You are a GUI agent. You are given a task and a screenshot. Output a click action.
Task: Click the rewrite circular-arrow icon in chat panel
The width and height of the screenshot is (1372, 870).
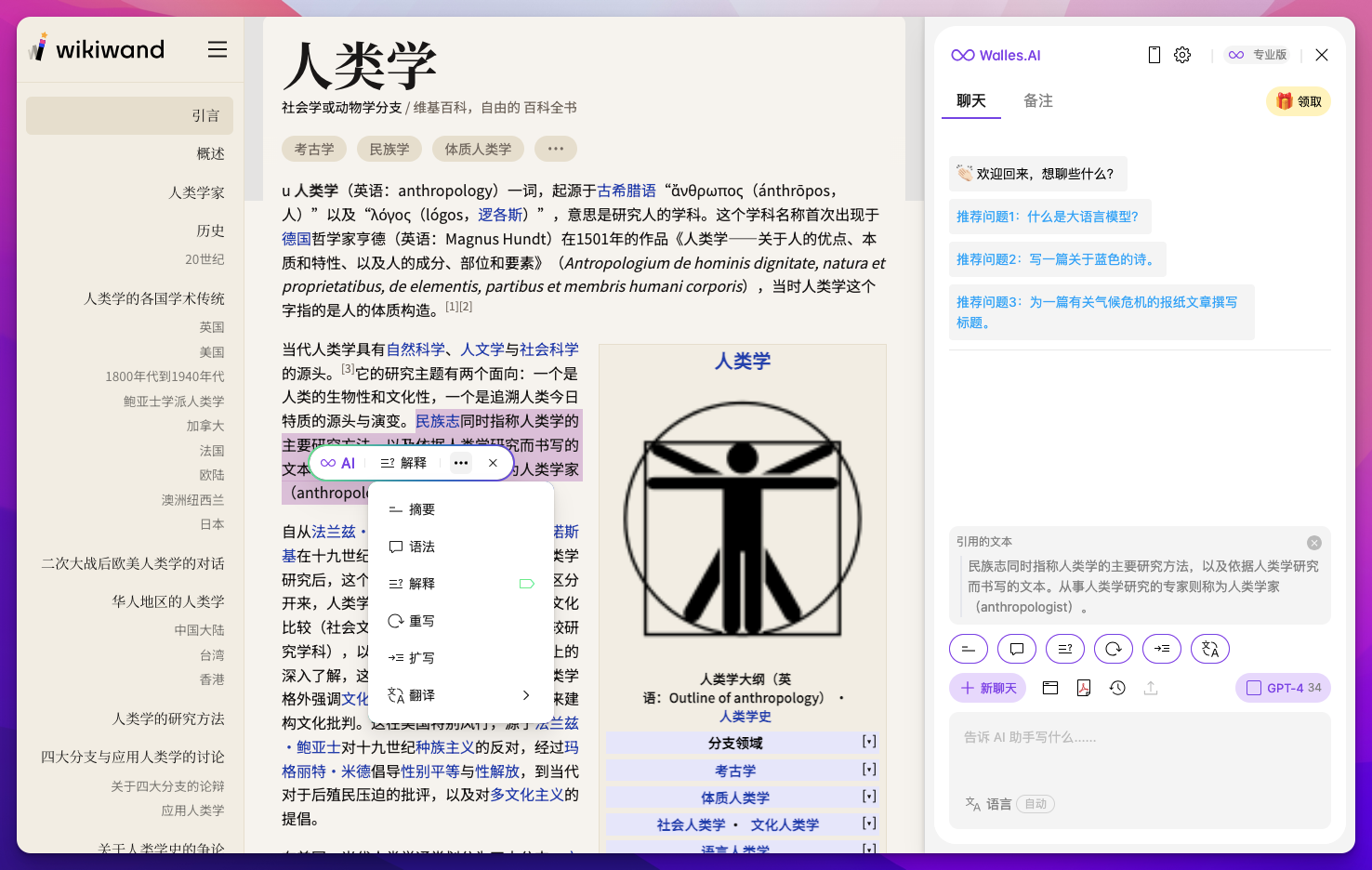tap(1114, 649)
